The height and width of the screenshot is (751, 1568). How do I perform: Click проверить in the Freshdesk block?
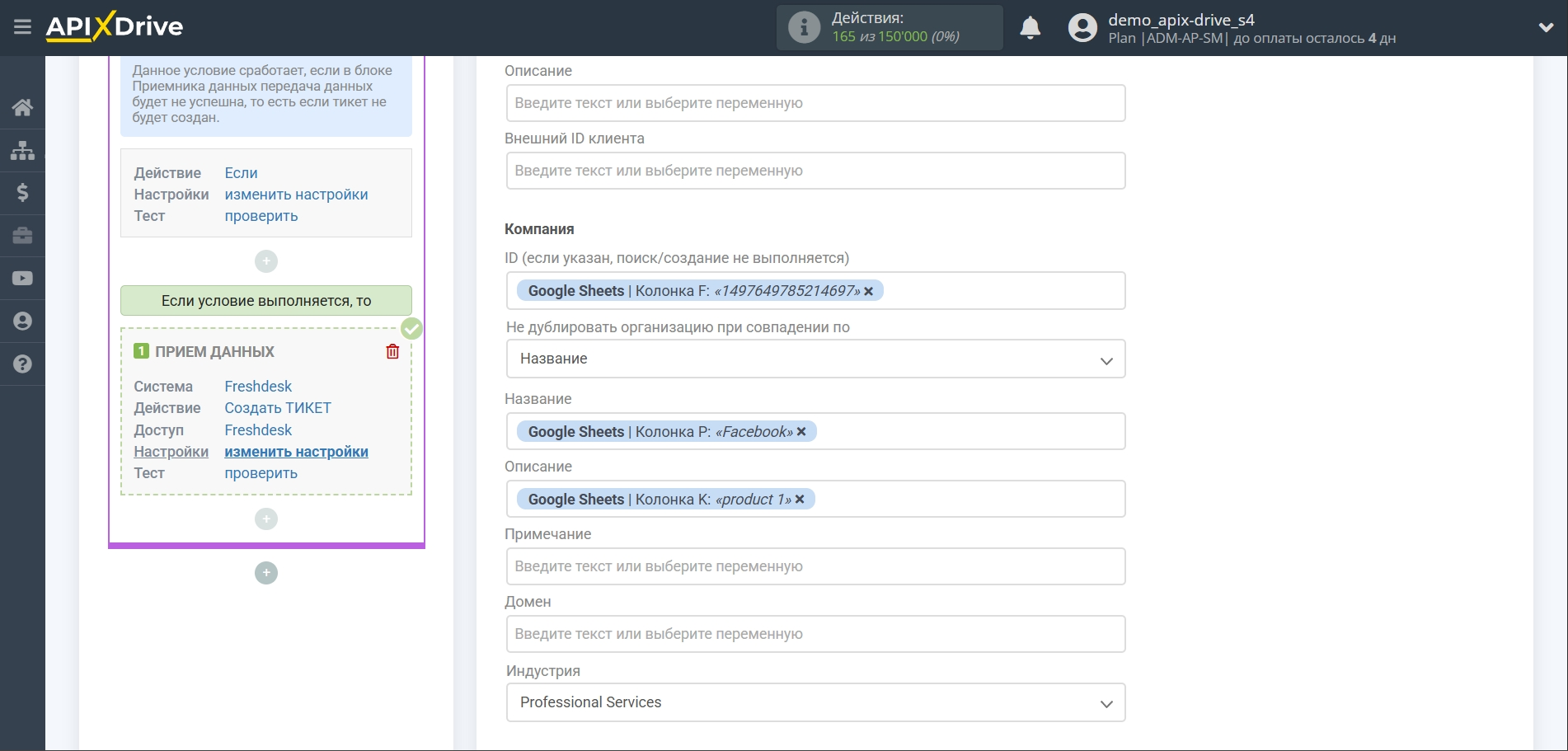coord(261,473)
